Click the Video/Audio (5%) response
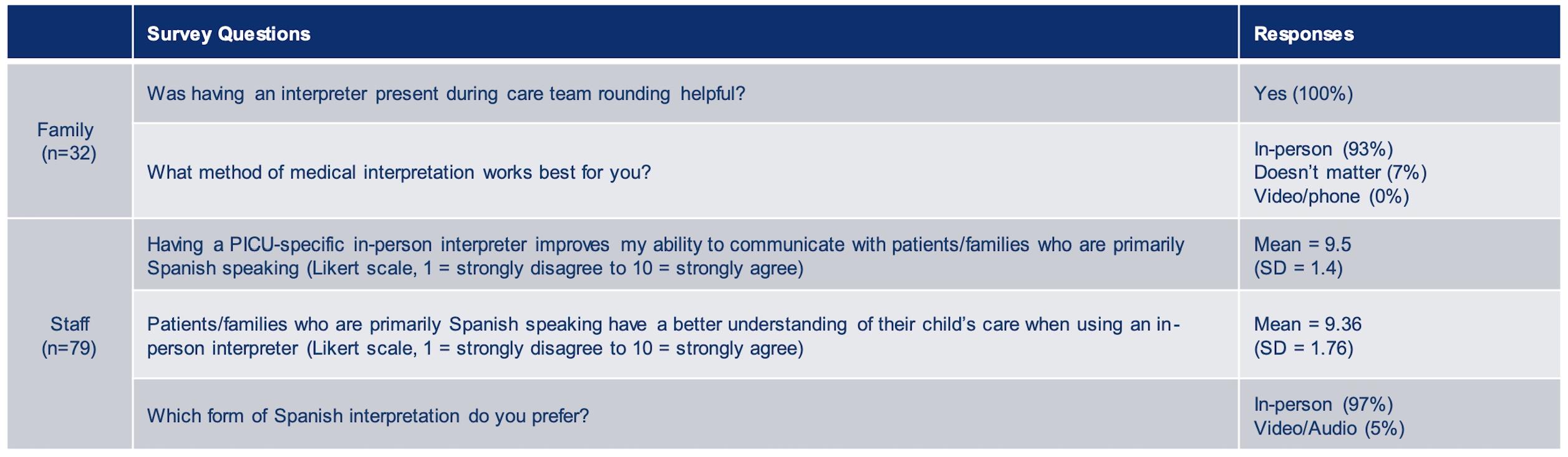 coord(1329,428)
